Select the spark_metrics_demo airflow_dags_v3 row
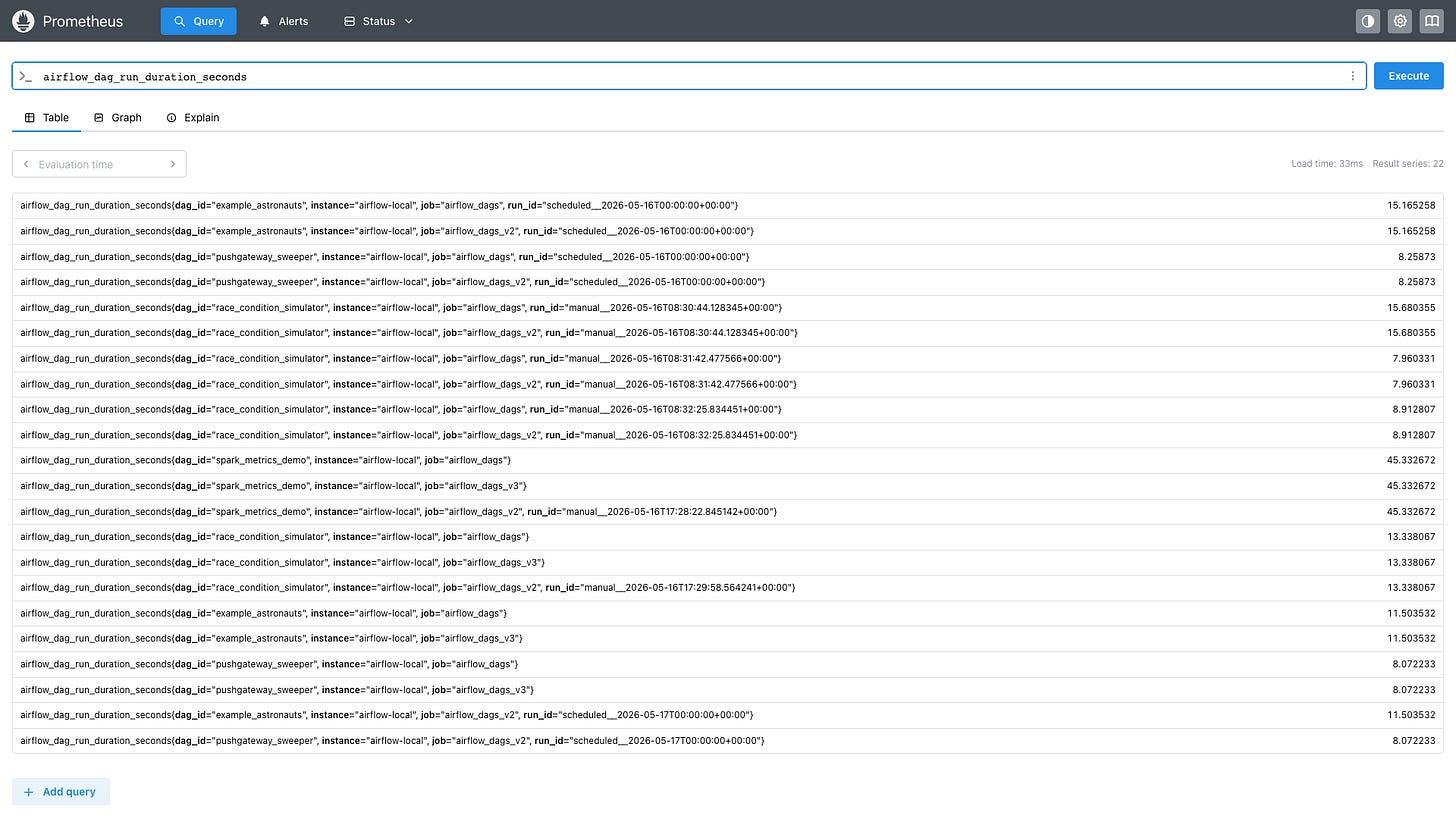 [727, 486]
